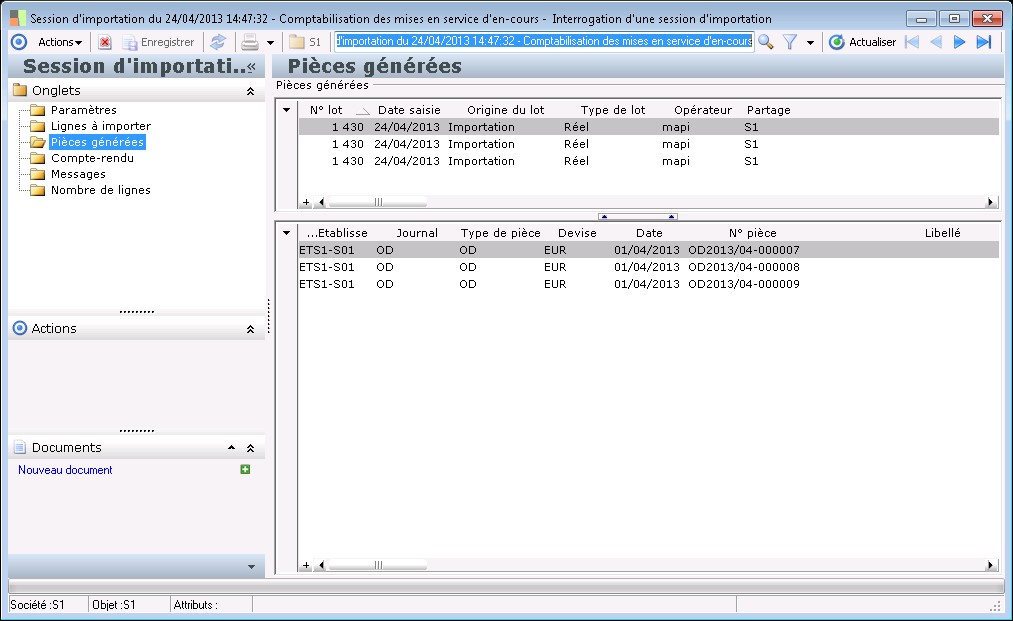The width and height of the screenshot is (1013, 621).
Task: Click the red delete icon in toolbar
Action: pyautogui.click(x=105, y=42)
